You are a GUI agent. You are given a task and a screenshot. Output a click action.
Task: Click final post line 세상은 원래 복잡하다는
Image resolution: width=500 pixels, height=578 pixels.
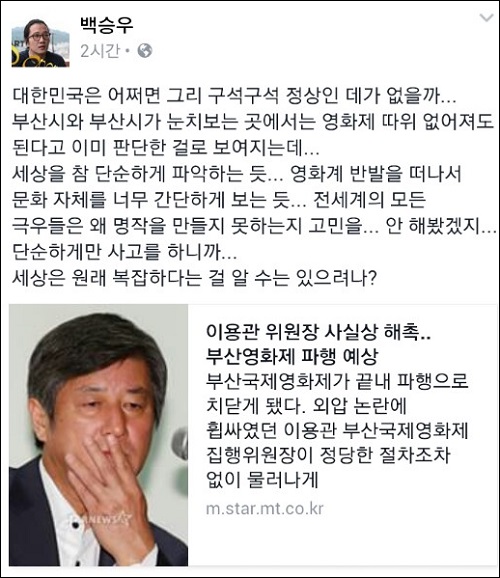194,278
